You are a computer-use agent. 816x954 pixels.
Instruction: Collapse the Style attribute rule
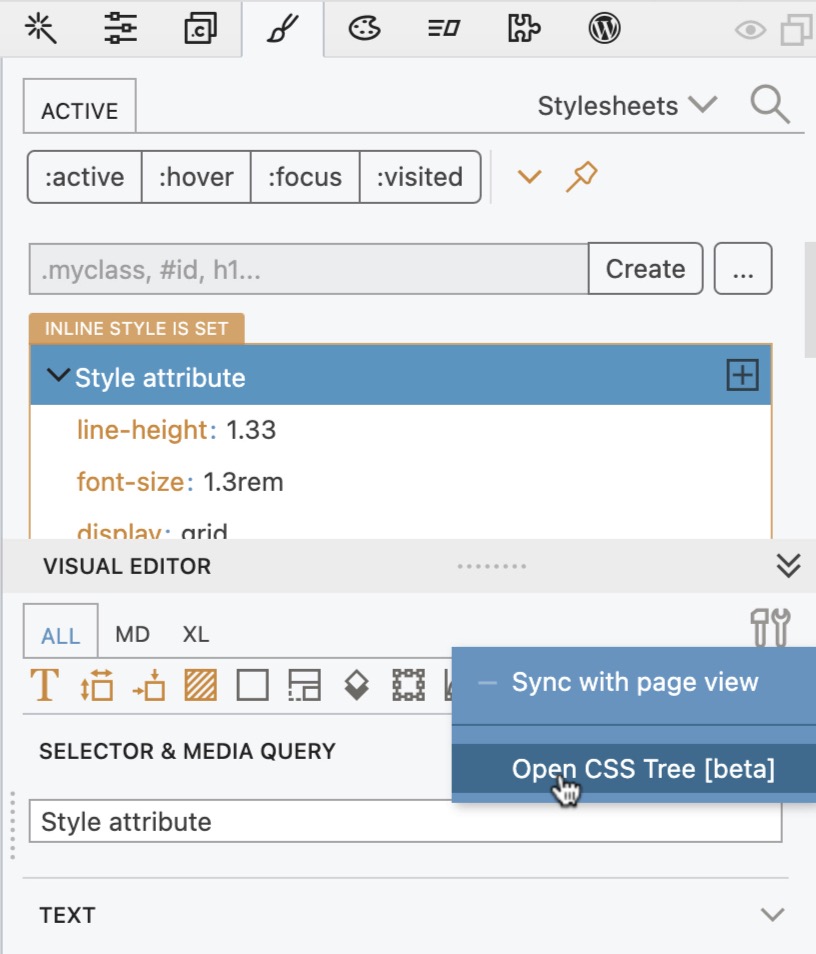(58, 375)
